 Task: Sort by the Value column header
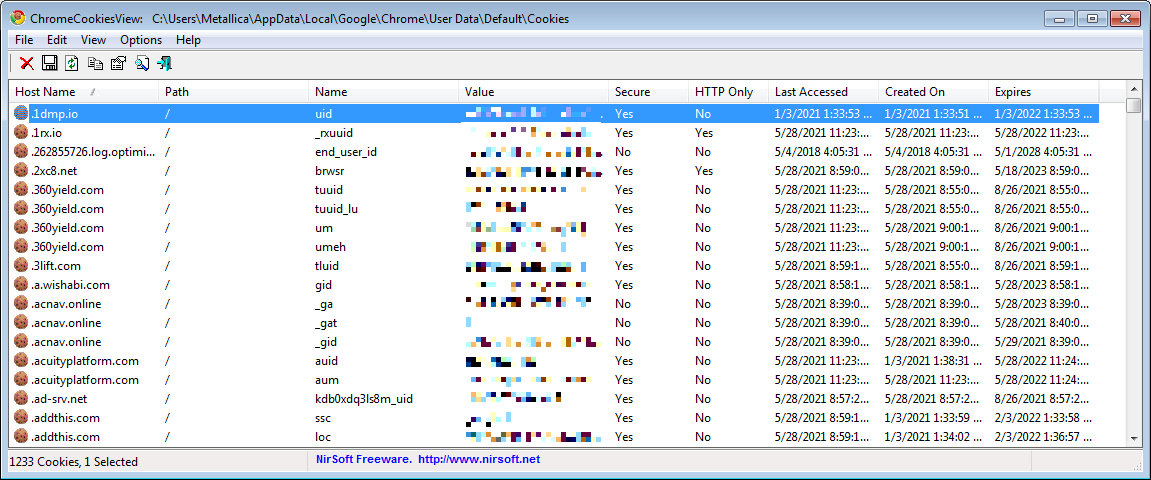point(533,92)
